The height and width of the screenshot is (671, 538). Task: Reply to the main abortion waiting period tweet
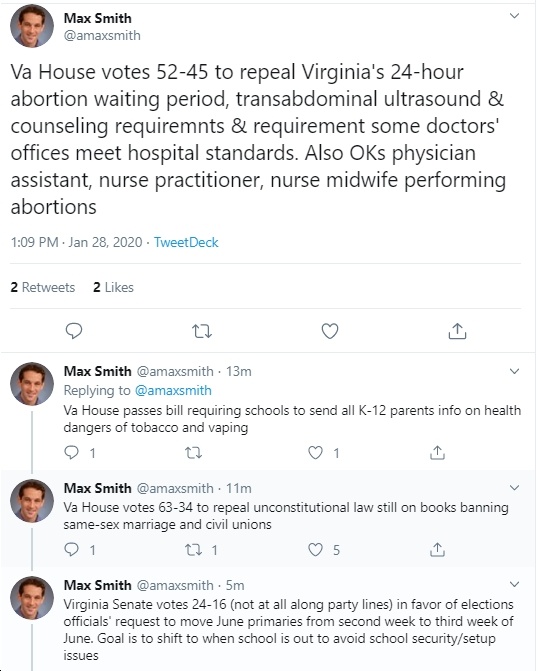(74, 331)
